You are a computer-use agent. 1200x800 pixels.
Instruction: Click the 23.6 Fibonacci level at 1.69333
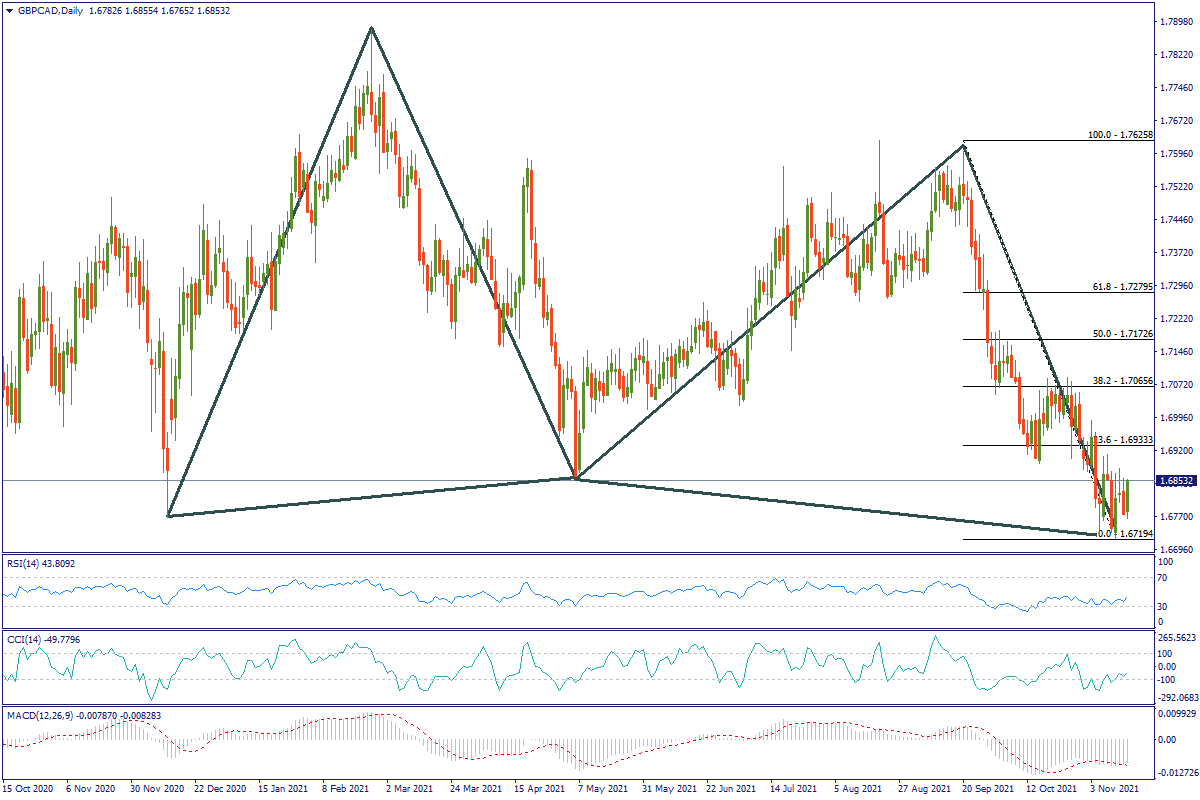1125,440
